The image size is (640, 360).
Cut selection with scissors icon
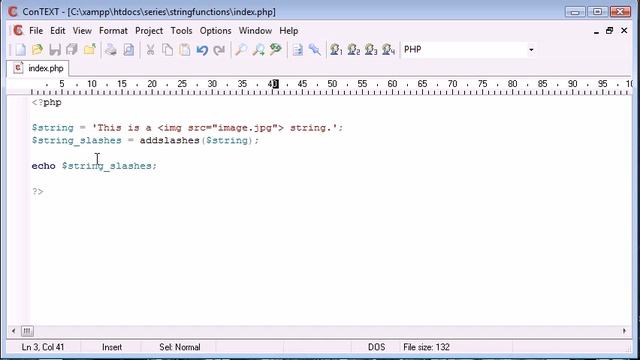point(150,50)
